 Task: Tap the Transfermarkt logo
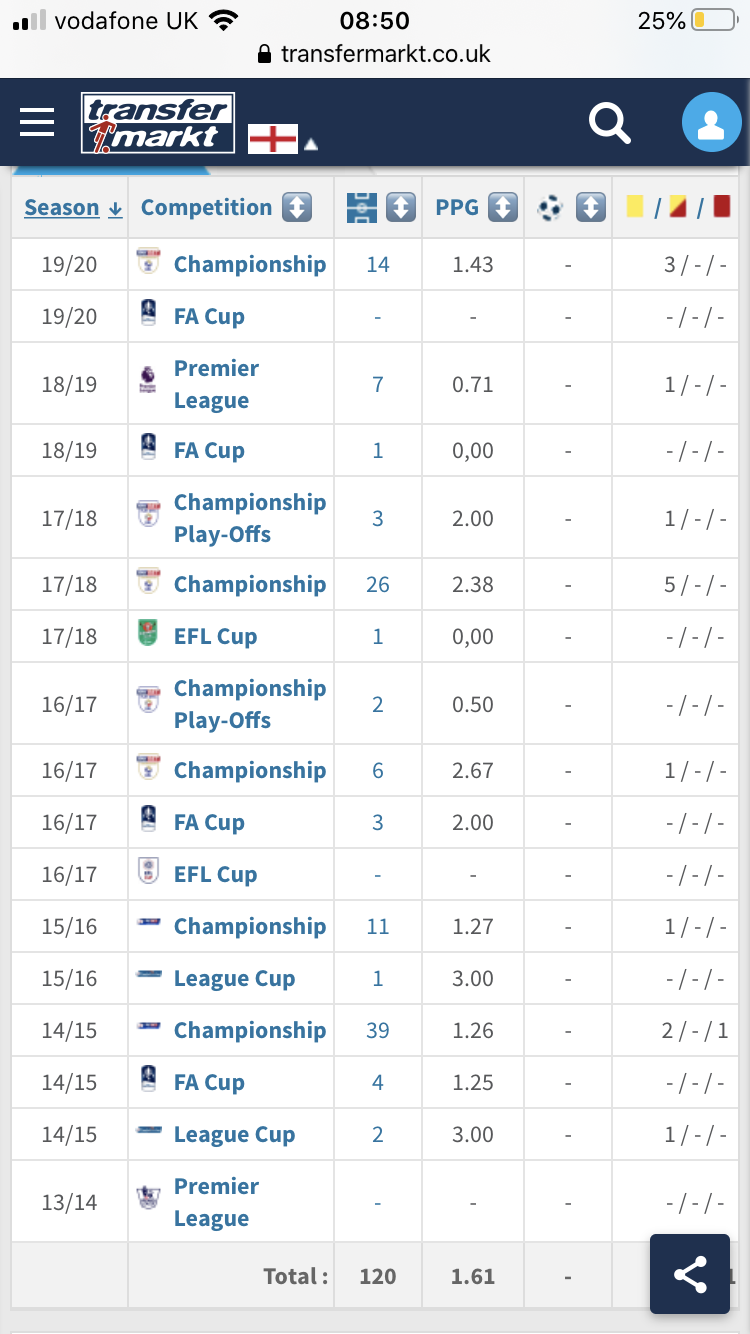click(x=158, y=123)
